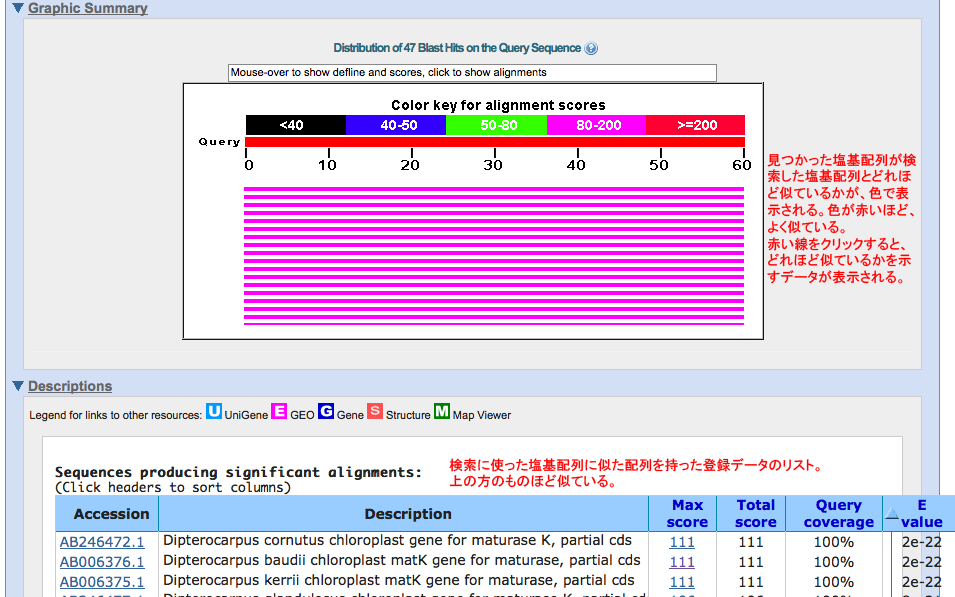Open max score 111 for Dipterocarpus kerrii
This screenshot has width=955, height=597.
[682, 582]
